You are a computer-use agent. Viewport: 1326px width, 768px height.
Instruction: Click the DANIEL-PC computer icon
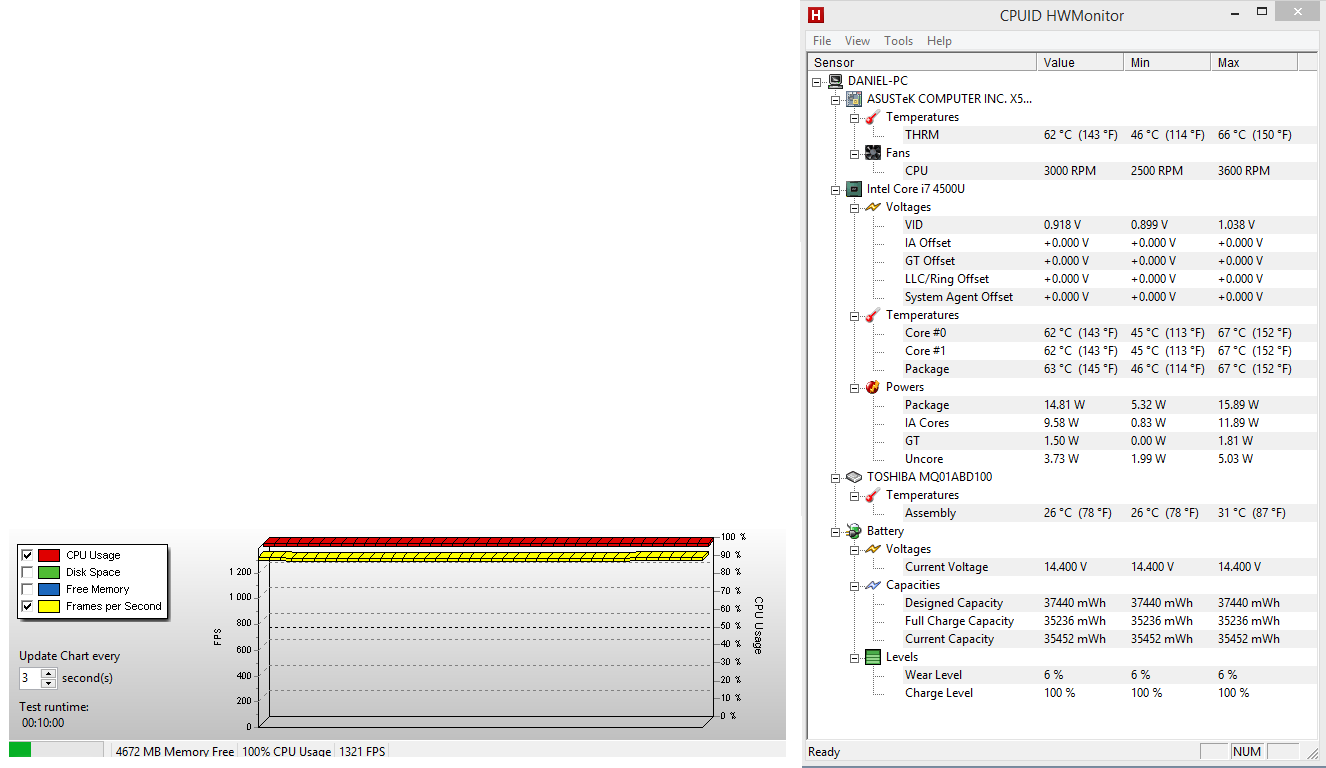(835, 81)
